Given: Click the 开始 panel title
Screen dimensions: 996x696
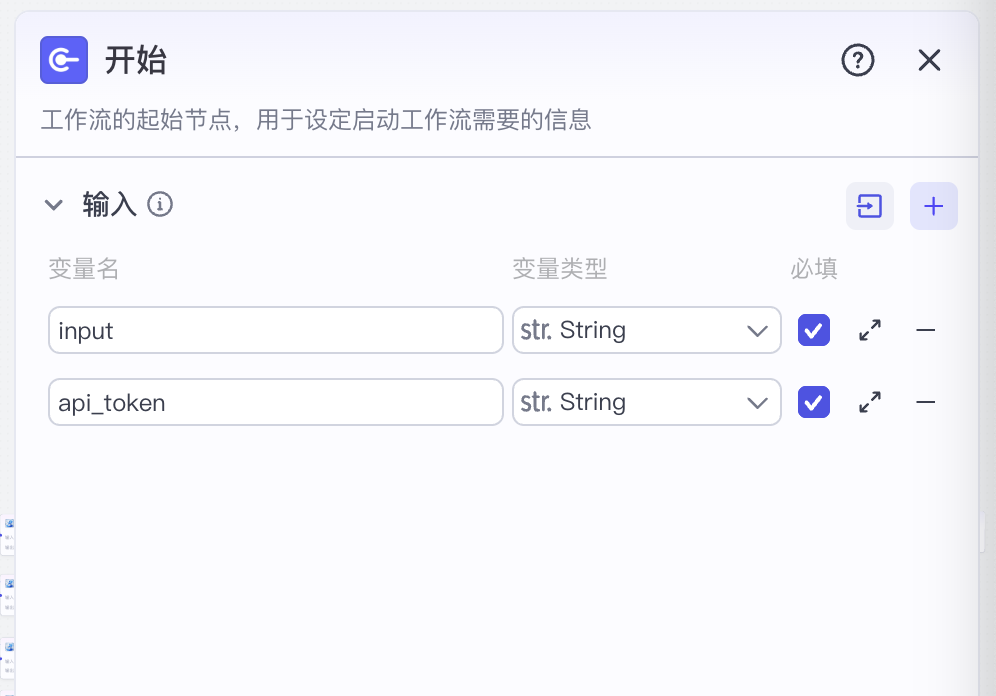Looking at the screenshot, I should click(136, 61).
